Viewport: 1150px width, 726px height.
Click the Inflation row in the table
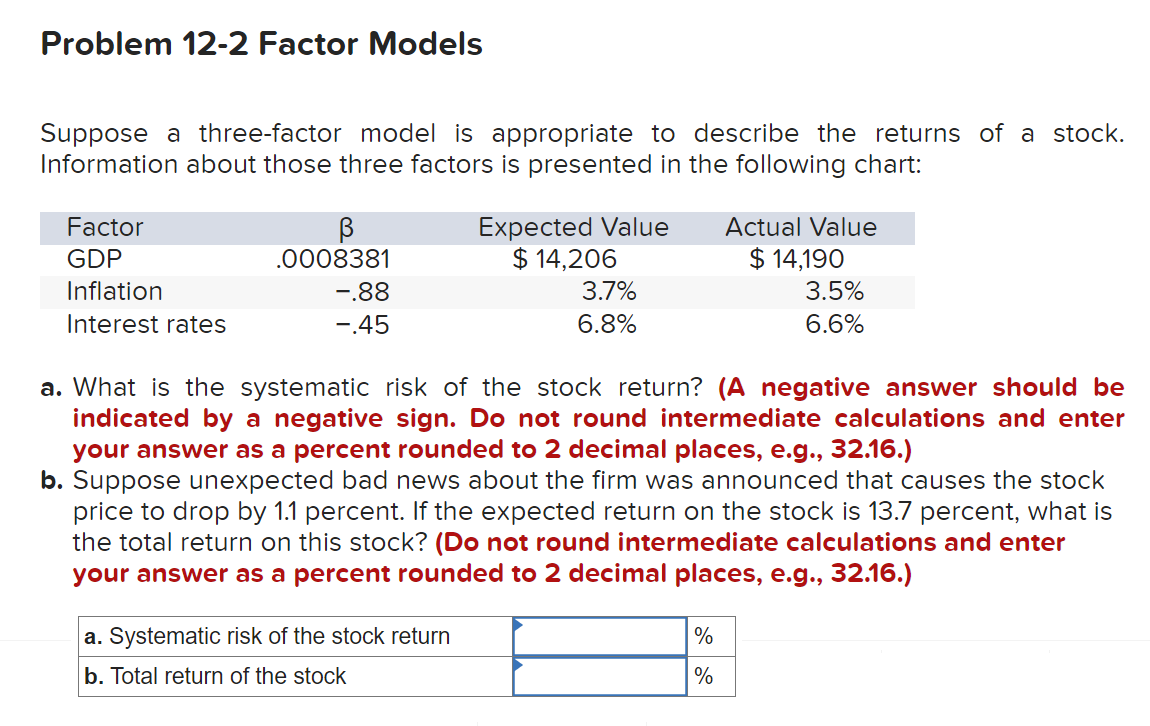click(114, 291)
